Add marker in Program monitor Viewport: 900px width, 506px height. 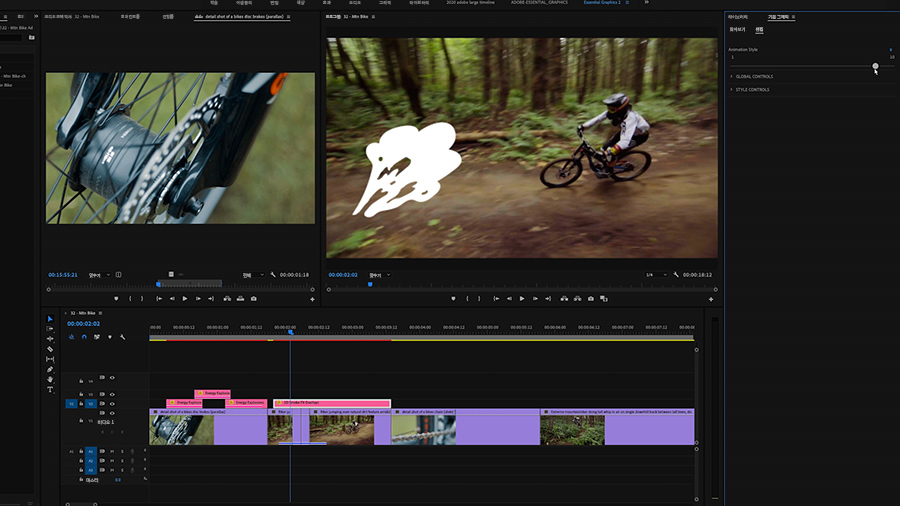(453, 298)
